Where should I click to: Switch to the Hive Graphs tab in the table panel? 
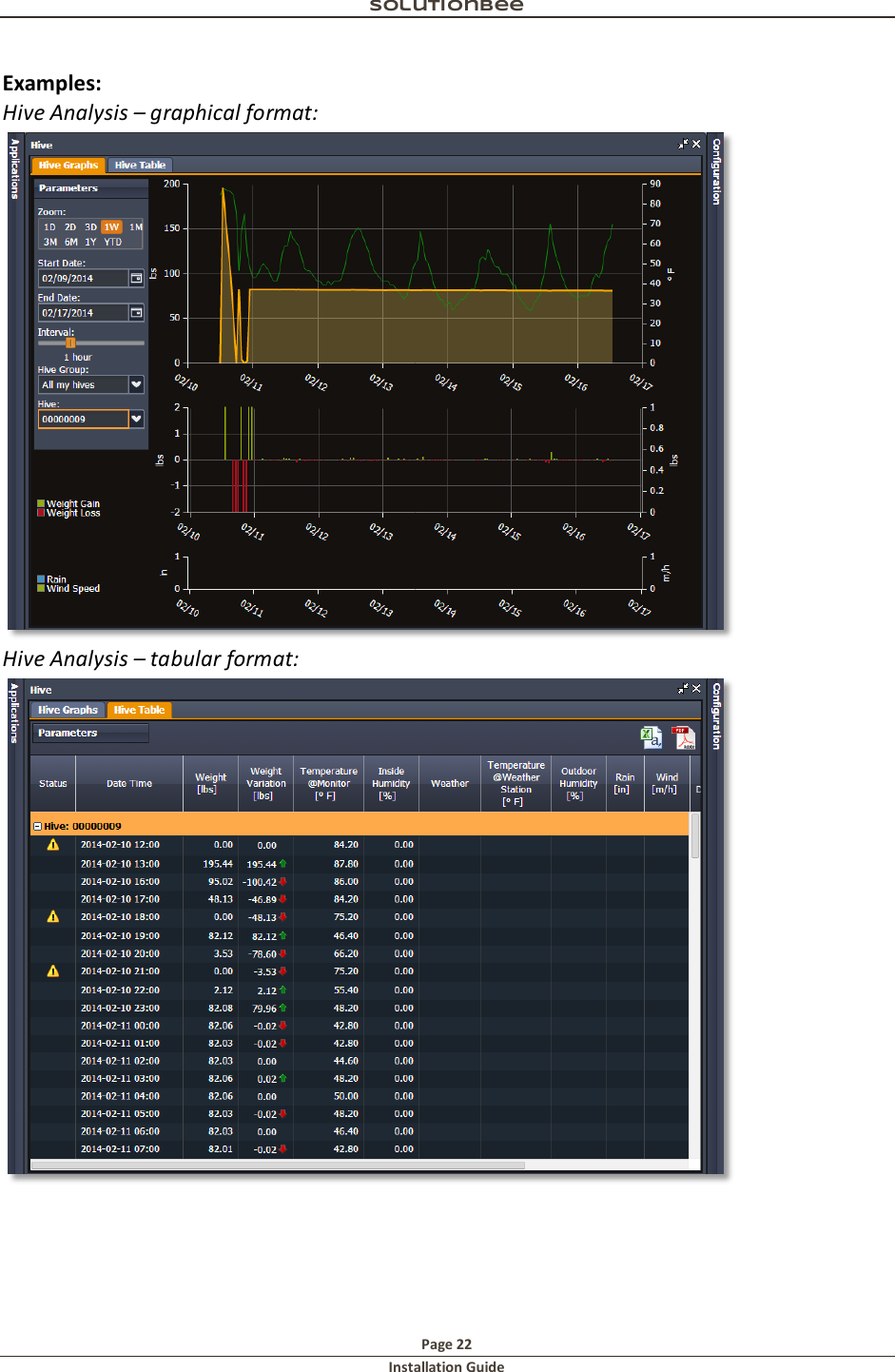pos(67,709)
